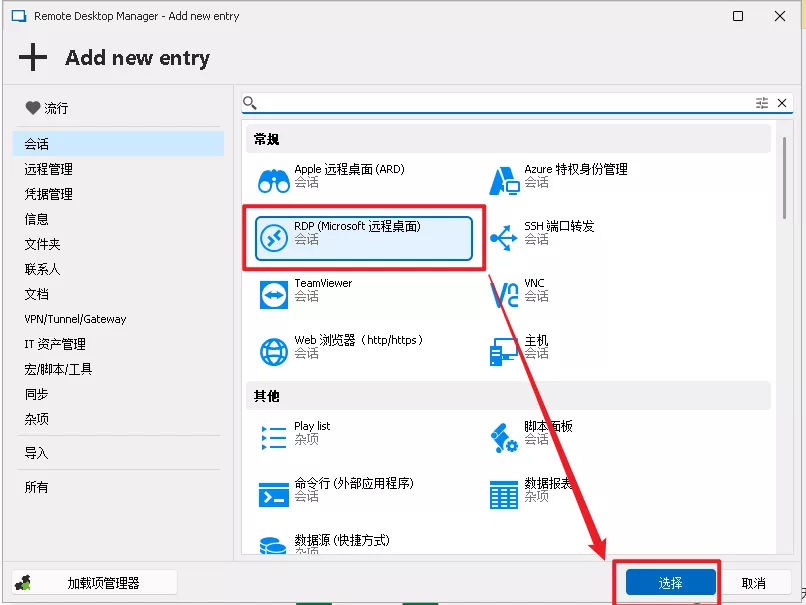Open the 远程管理 category
806x605 pixels.
(118, 169)
